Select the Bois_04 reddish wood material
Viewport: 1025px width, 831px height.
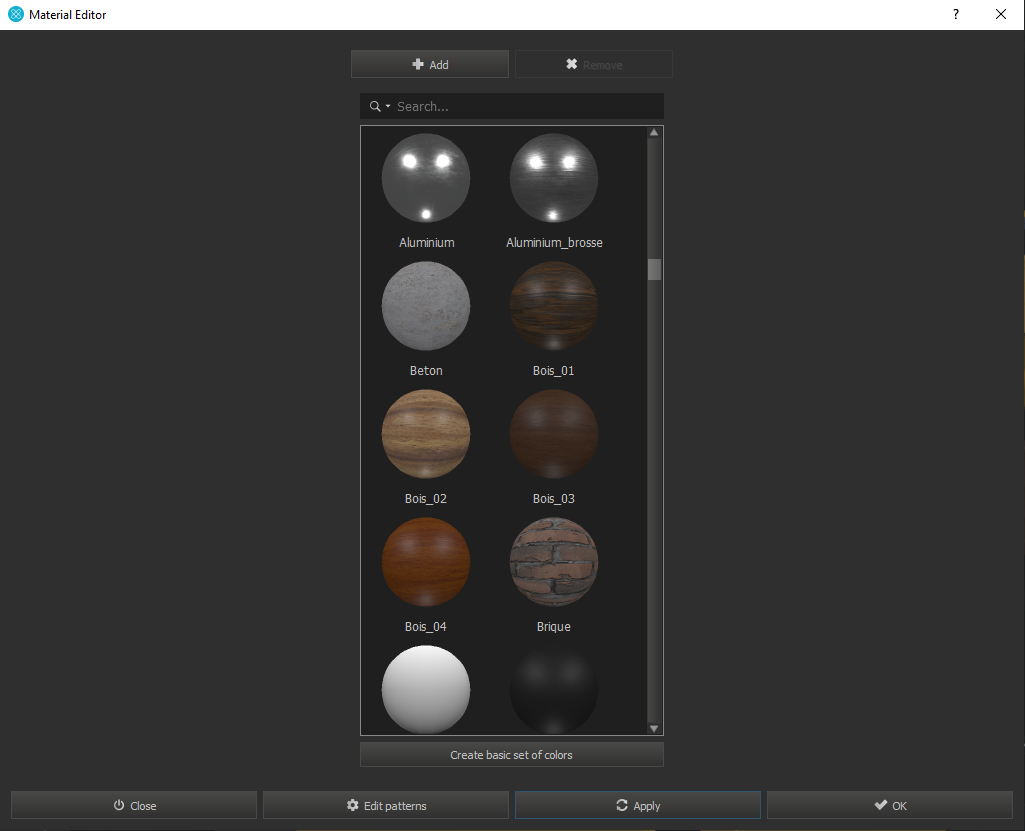coord(426,562)
